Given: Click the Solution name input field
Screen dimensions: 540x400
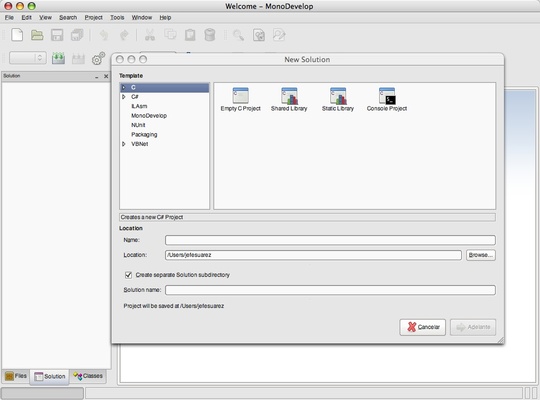Looking at the screenshot, I should 330,290.
